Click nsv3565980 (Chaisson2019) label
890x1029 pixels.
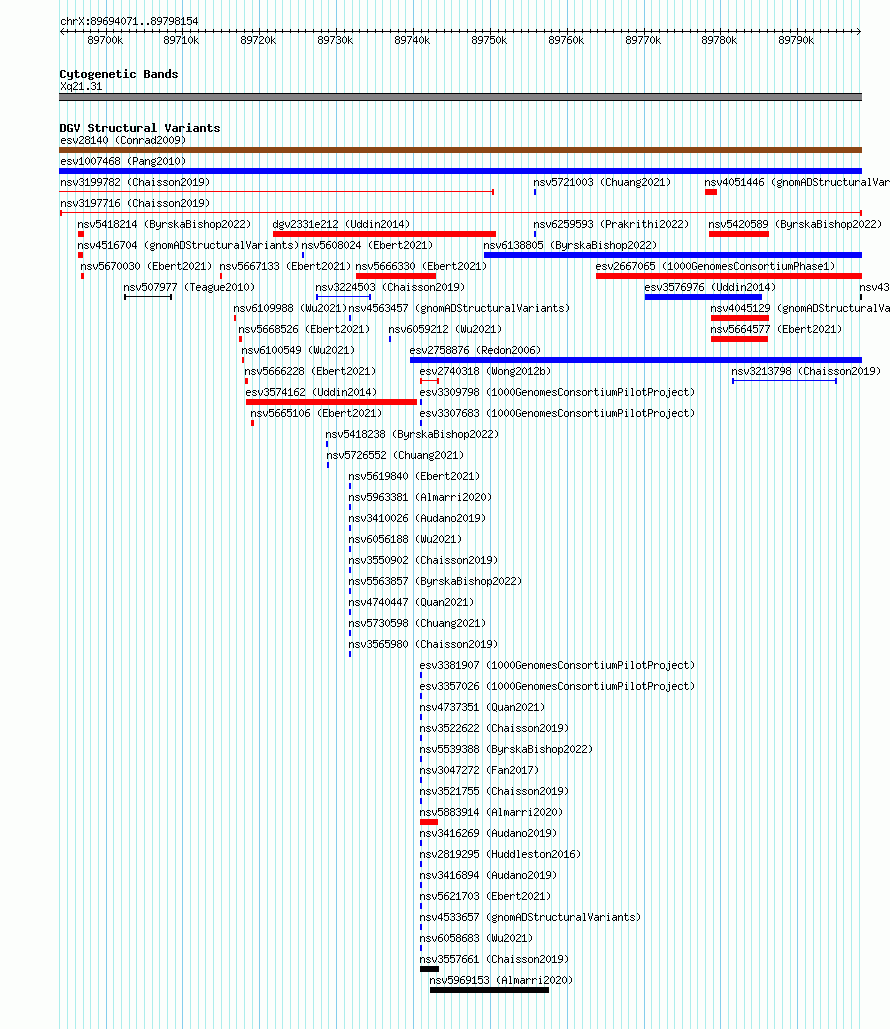[423, 644]
